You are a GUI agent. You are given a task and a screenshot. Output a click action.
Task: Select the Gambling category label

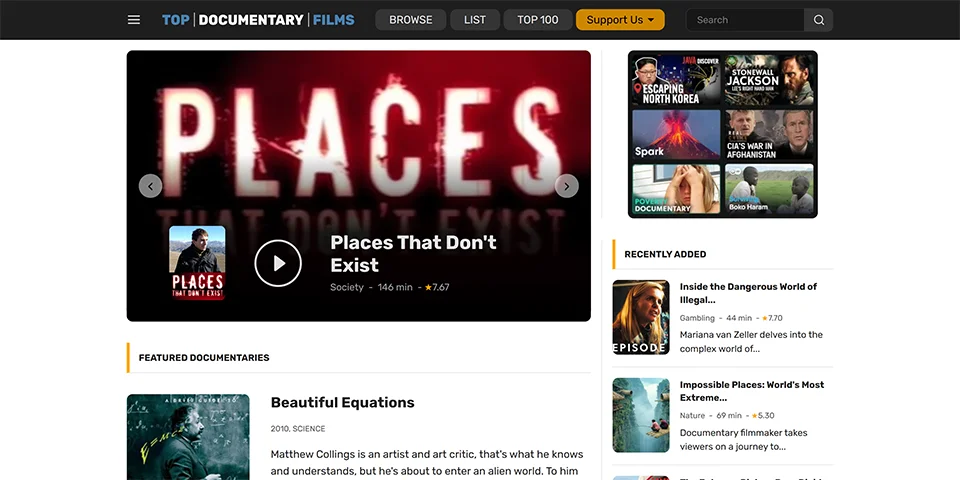(x=697, y=318)
